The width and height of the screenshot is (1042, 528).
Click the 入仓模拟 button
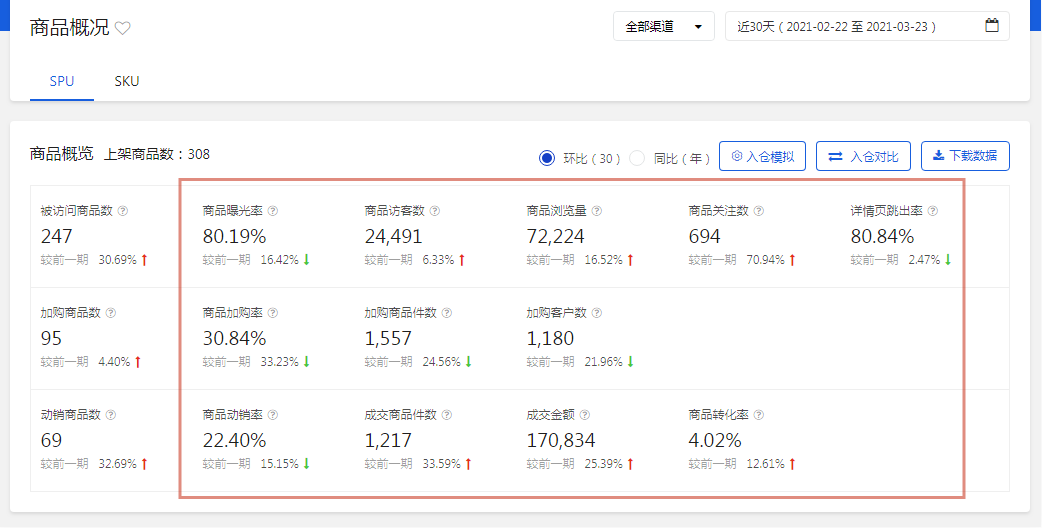coord(762,156)
